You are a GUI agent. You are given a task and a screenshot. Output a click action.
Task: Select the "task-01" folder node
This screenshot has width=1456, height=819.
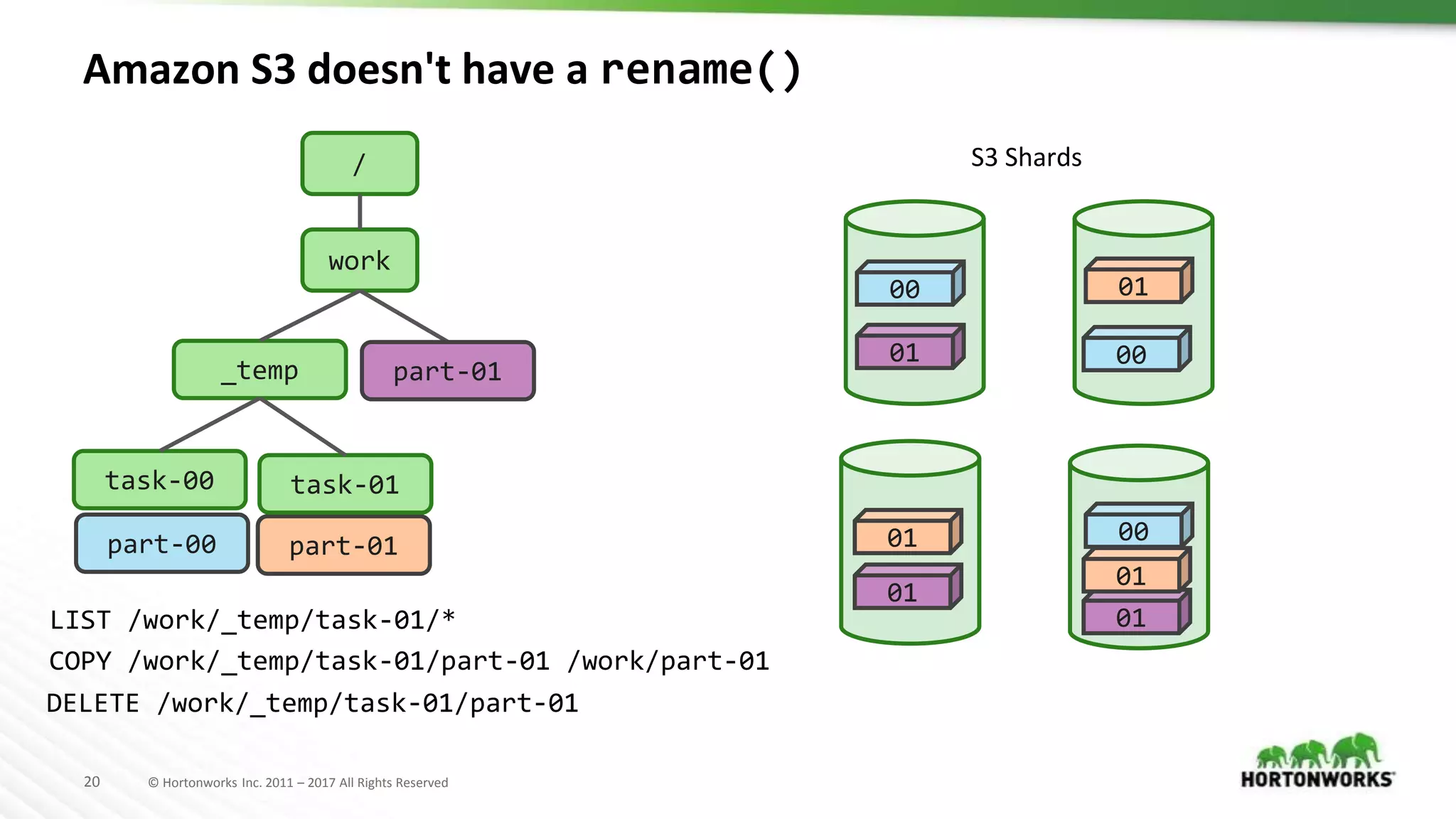click(x=346, y=484)
